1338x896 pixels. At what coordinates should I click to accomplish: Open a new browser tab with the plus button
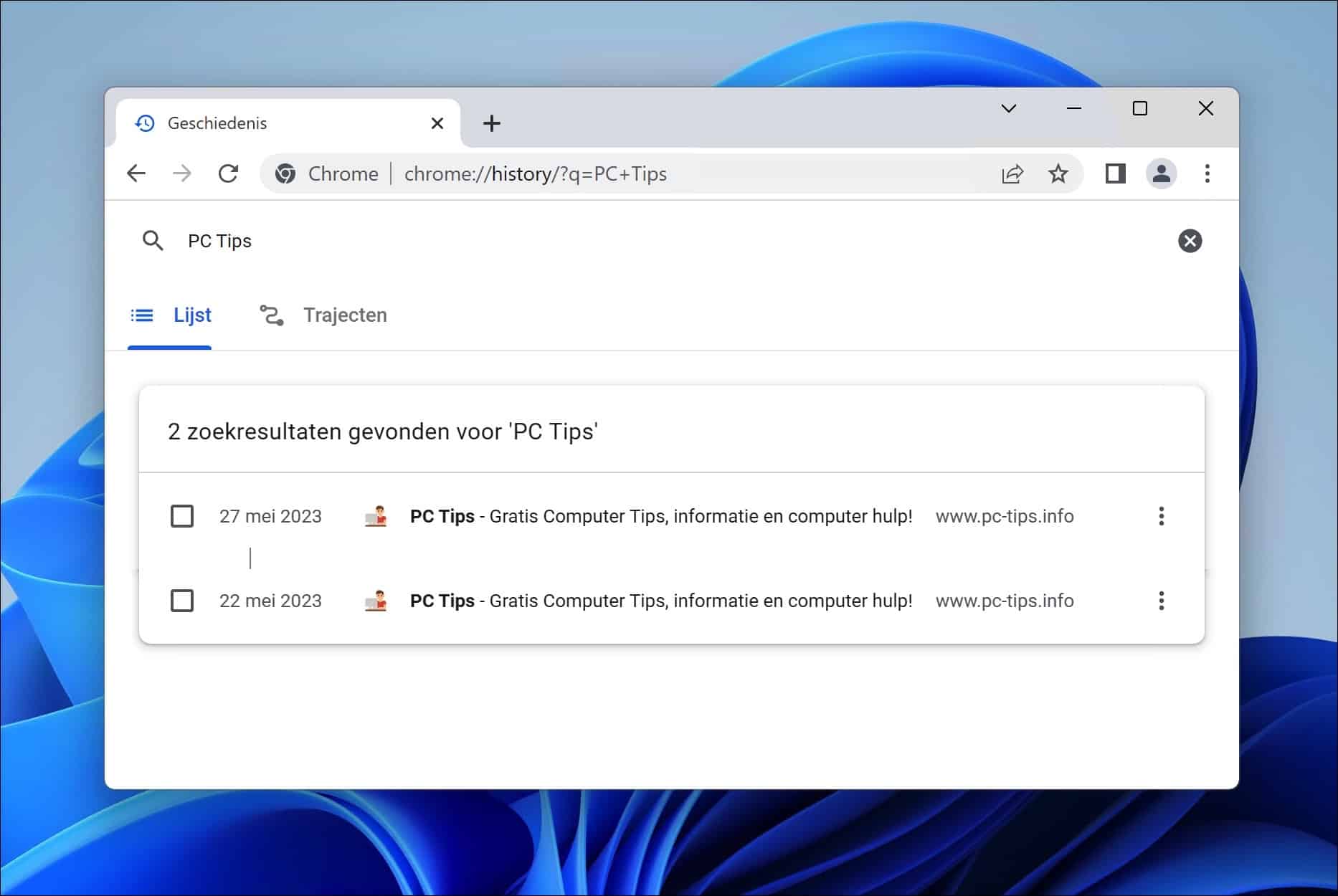[x=492, y=123]
